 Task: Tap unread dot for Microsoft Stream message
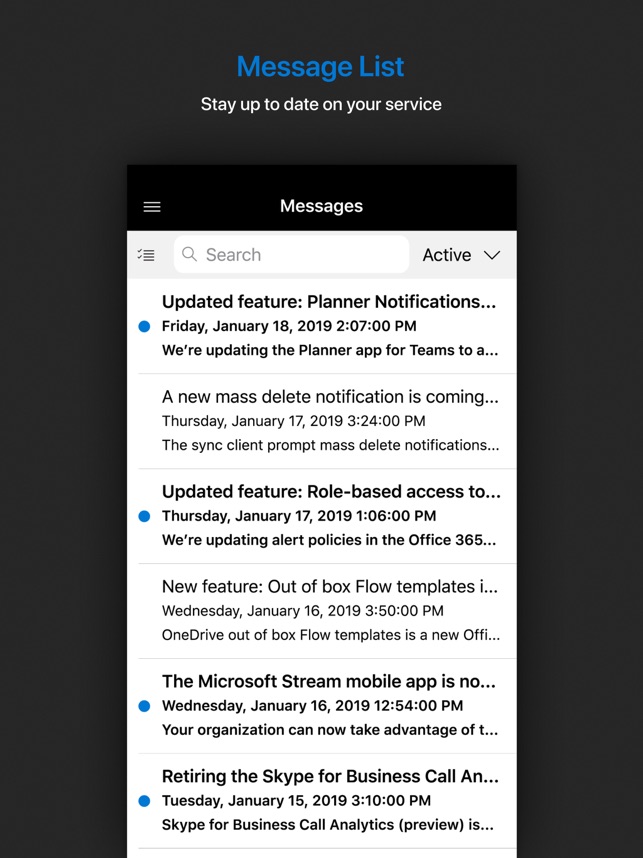(144, 706)
